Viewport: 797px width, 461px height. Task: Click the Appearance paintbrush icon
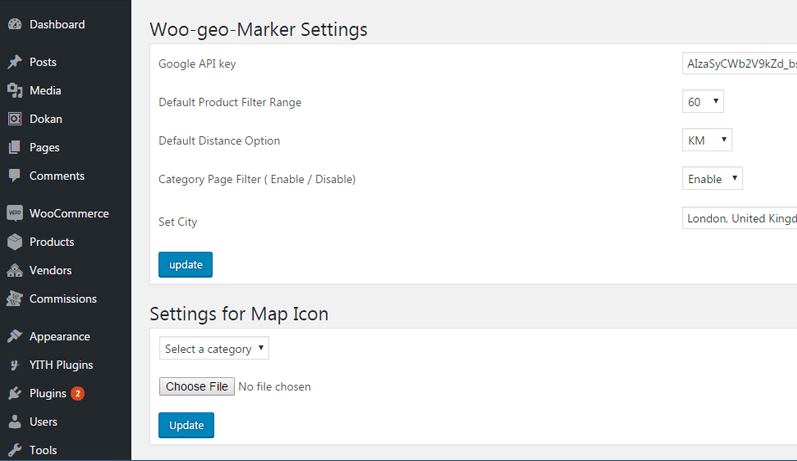(15, 336)
